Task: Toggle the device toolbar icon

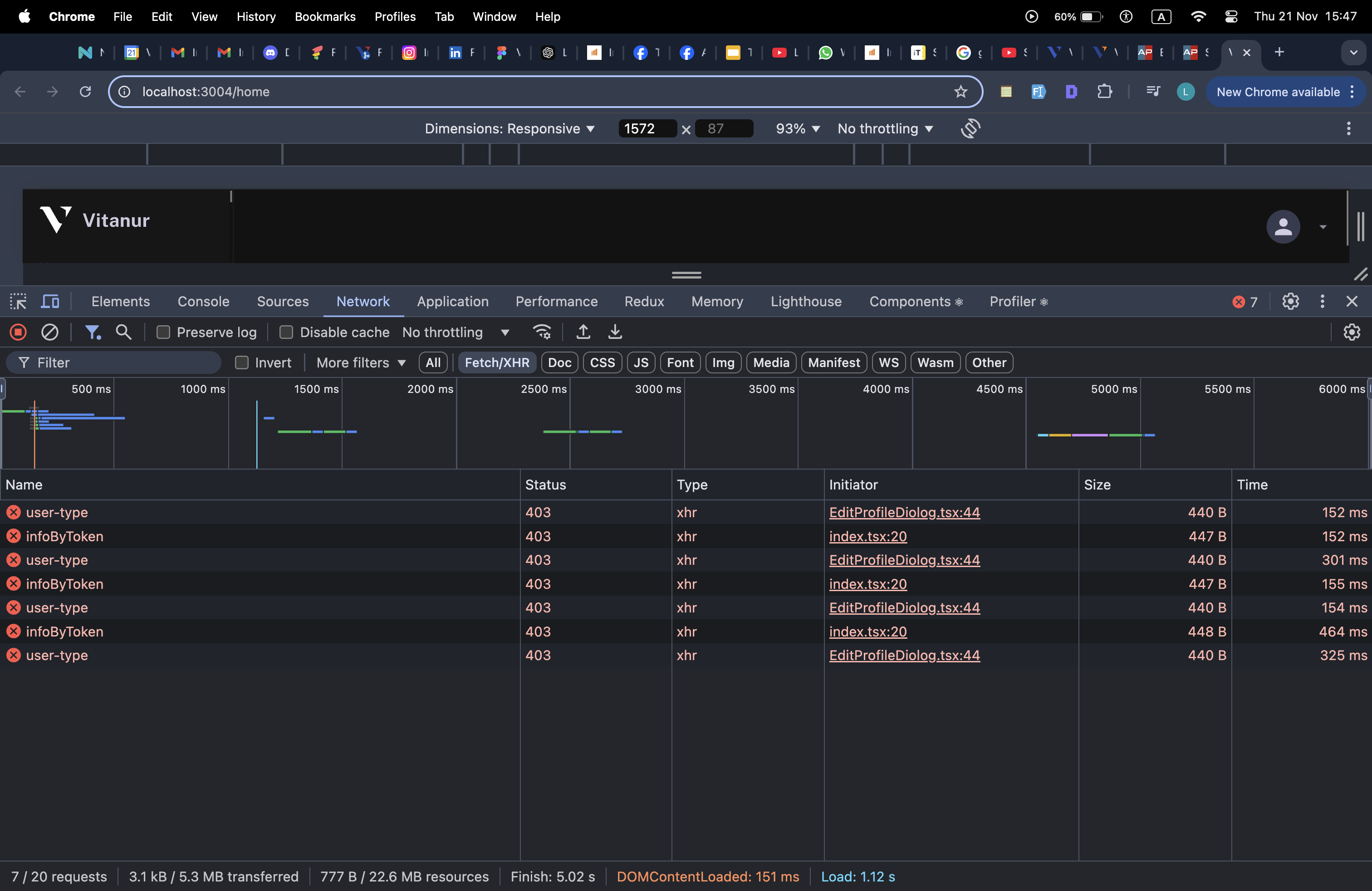Action: click(x=50, y=301)
